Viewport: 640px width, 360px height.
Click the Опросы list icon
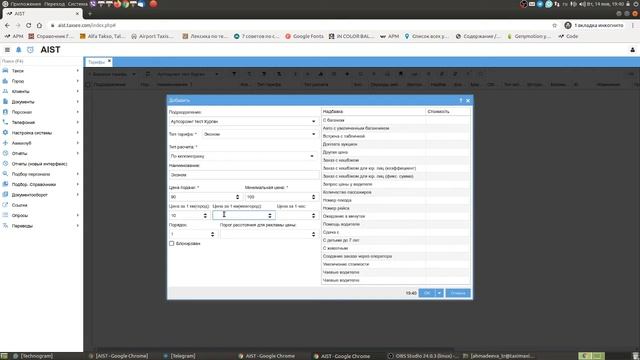[5, 215]
